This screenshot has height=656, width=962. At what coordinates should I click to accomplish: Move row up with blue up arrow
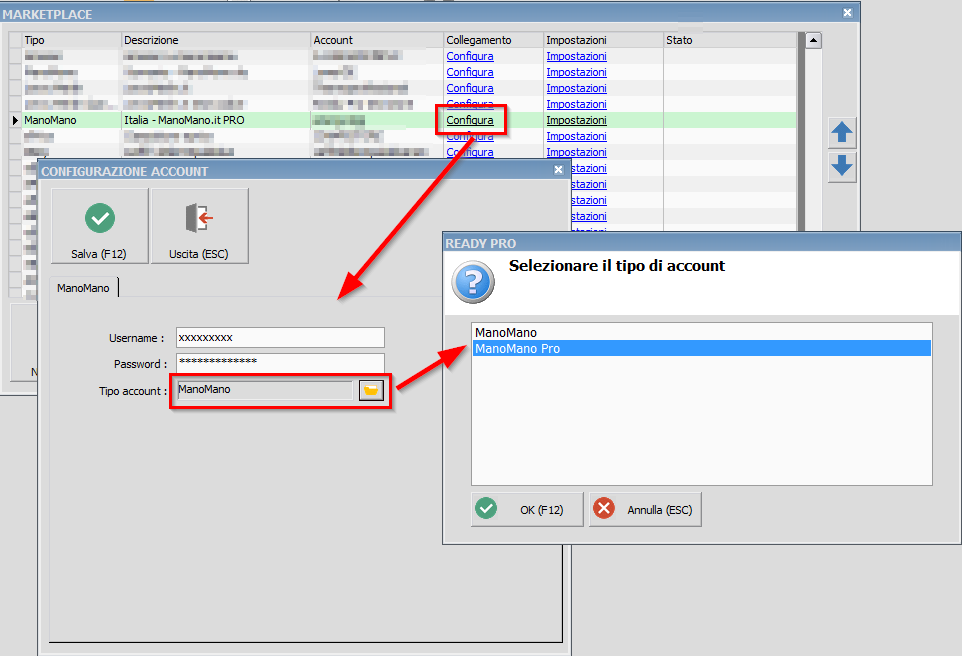[x=842, y=133]
